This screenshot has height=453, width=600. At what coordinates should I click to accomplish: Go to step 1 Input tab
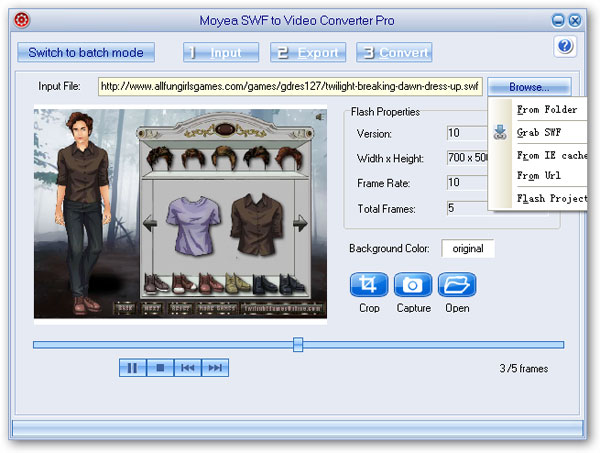pos(221,52)
